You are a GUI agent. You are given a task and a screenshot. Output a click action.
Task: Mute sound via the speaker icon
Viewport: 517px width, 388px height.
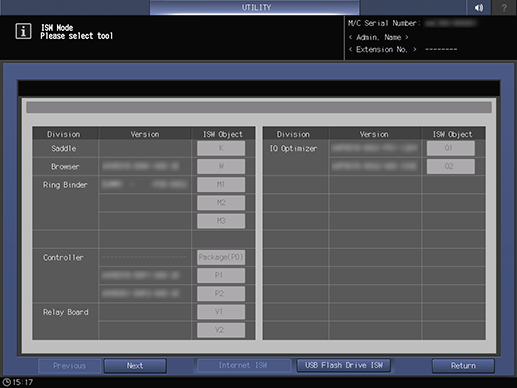pos(479,7)
